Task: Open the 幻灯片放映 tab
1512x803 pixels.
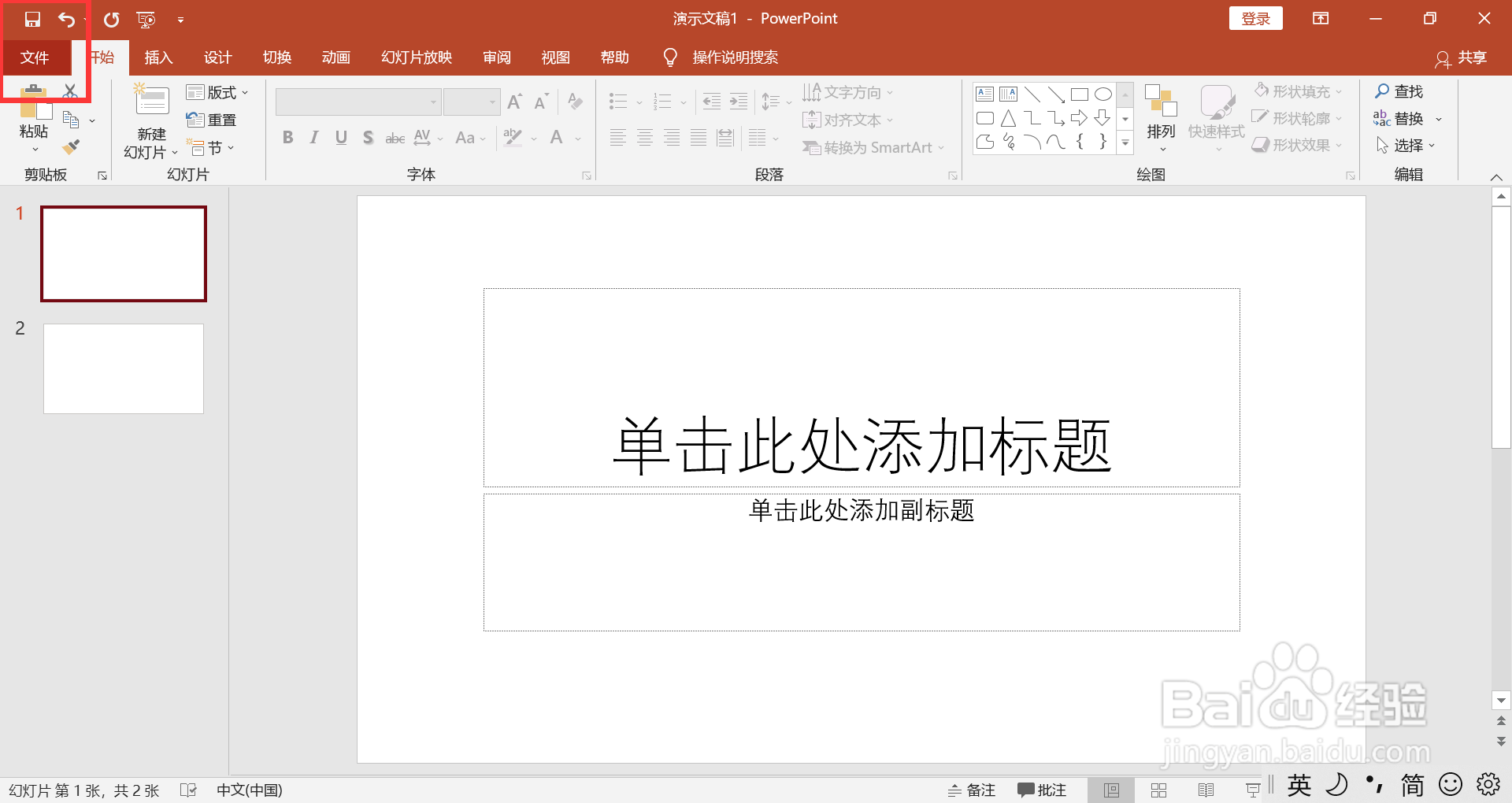Action: click(x=417, y=57)
